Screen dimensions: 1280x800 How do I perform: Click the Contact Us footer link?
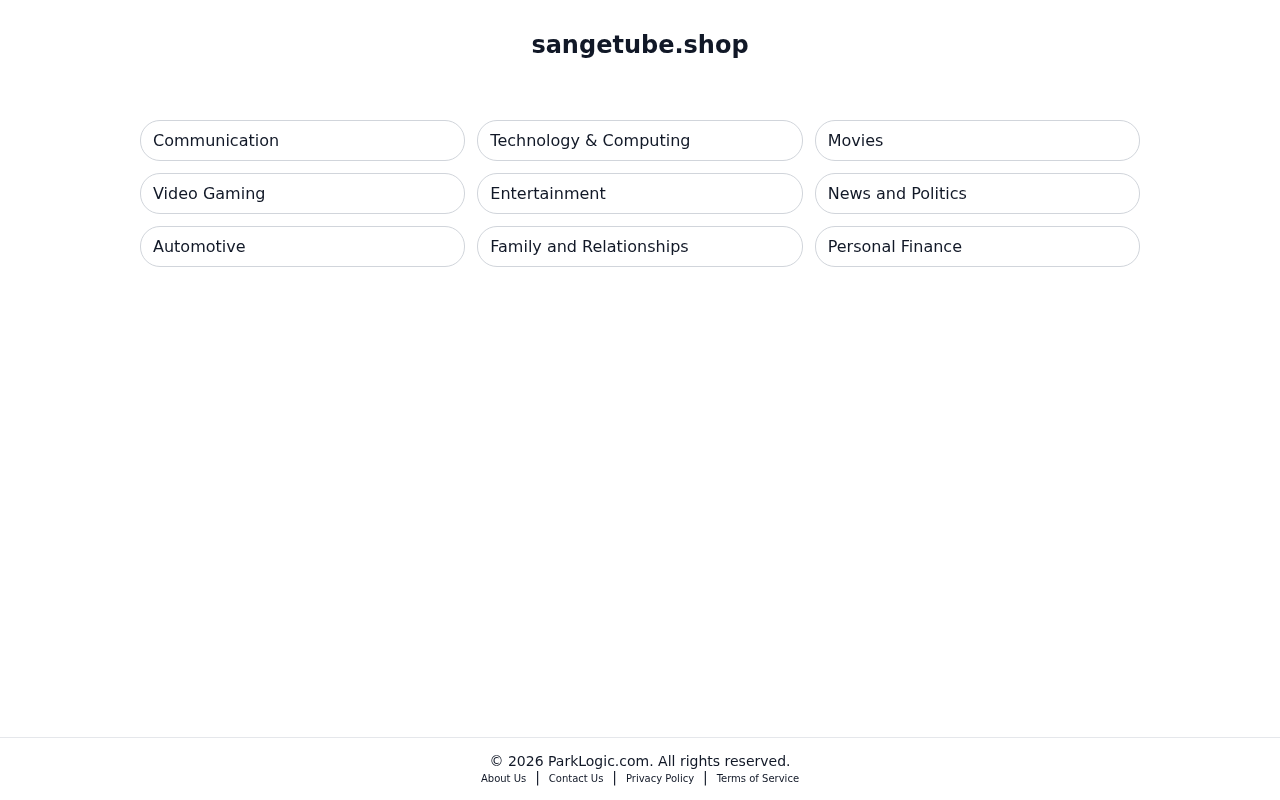(x=576, y=779)
